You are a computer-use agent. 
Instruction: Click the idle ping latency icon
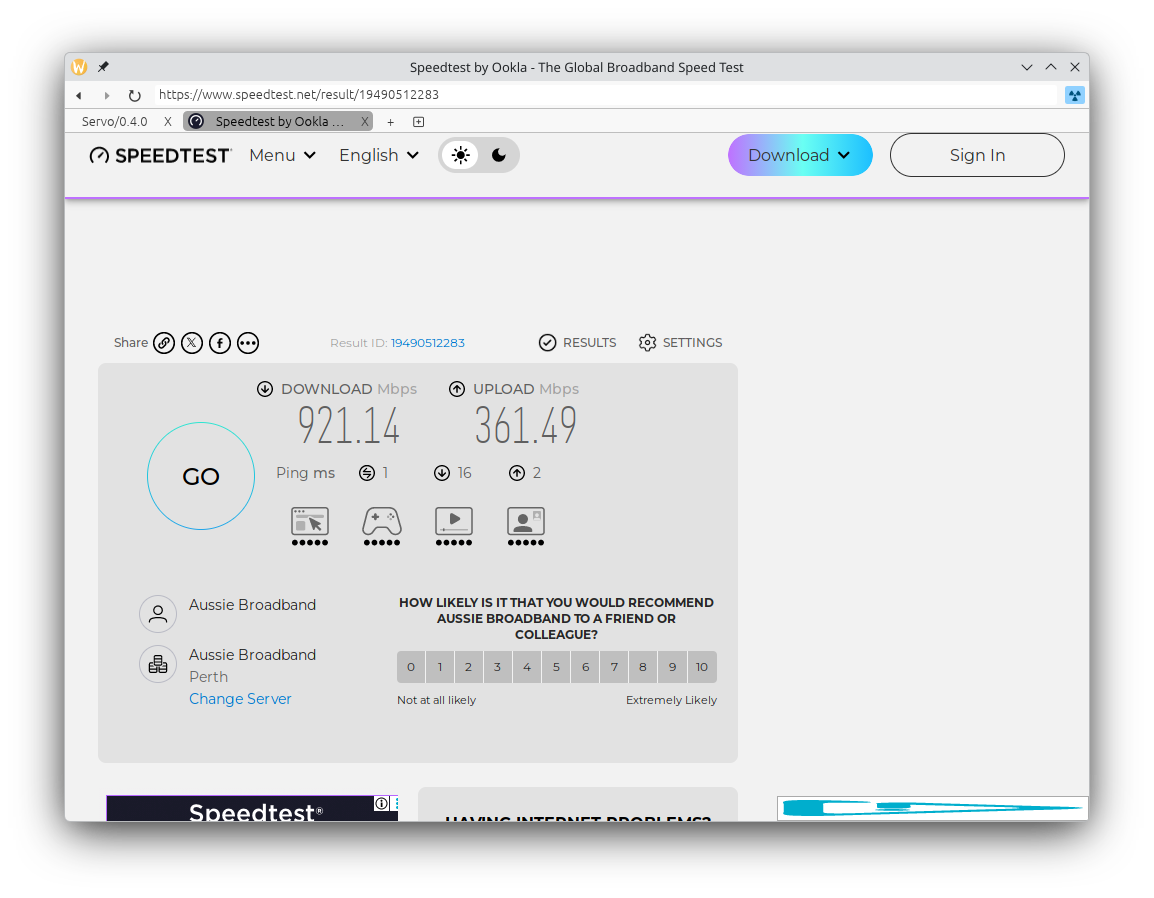point(367,473)
